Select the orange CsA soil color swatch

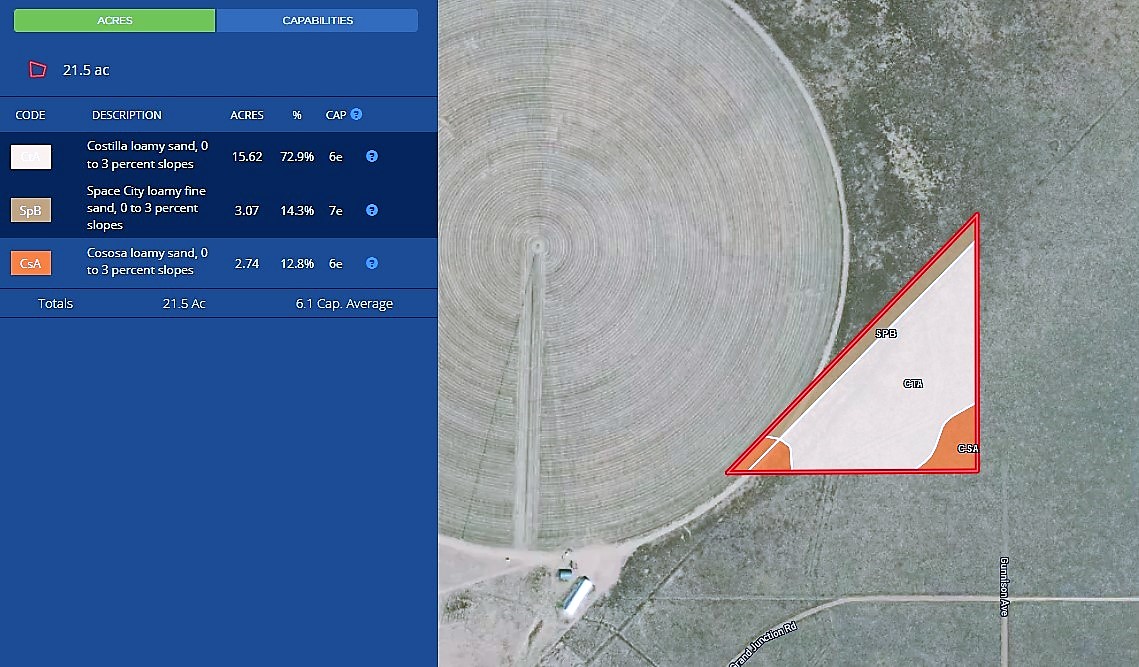click(31, 264)
